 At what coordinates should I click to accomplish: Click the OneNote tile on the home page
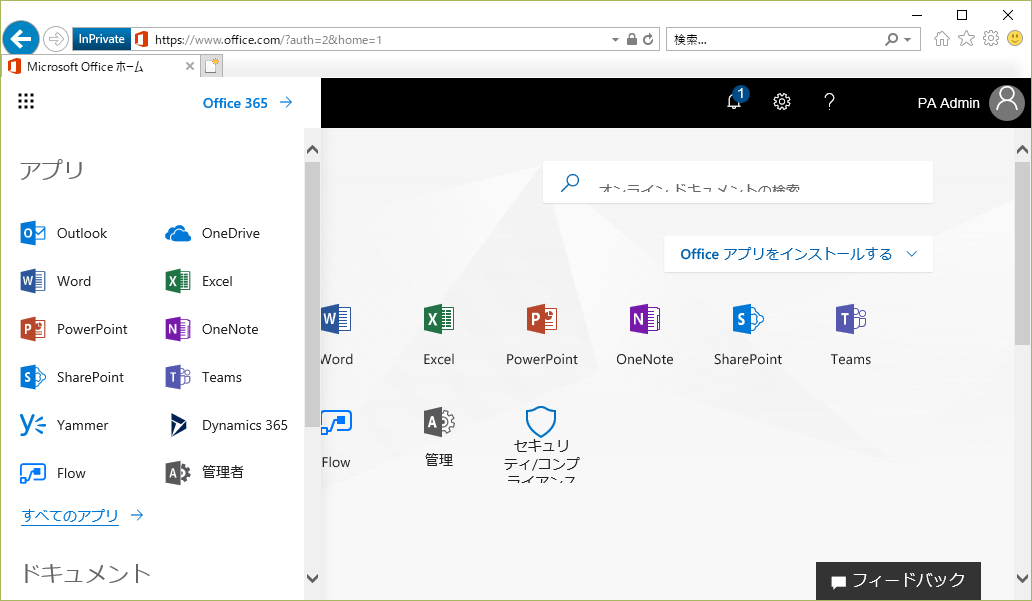645,334
